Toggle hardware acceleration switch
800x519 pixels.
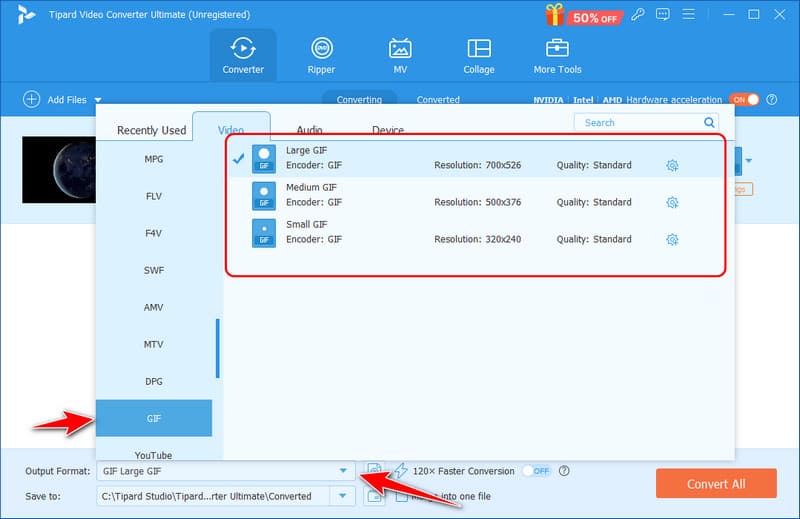click(x=744, y=100)
